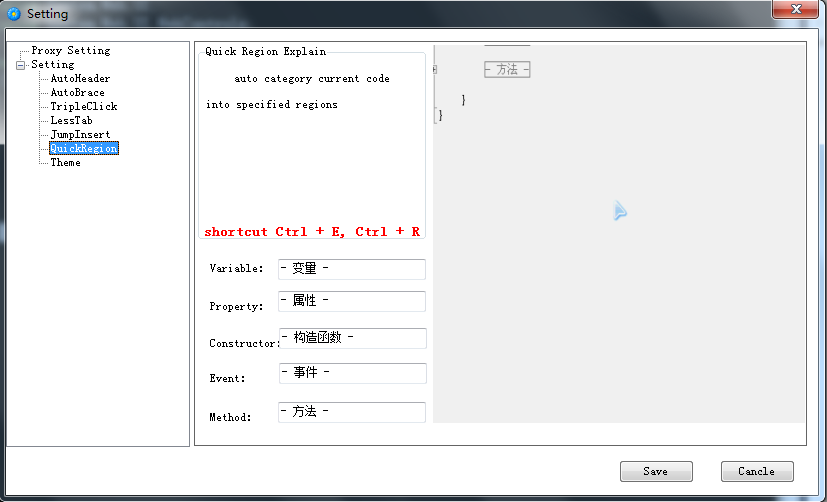Viewport: 827px width, 502px height.
Task: Click the 'into specified regions' text
Action: (x=272, y=104)
